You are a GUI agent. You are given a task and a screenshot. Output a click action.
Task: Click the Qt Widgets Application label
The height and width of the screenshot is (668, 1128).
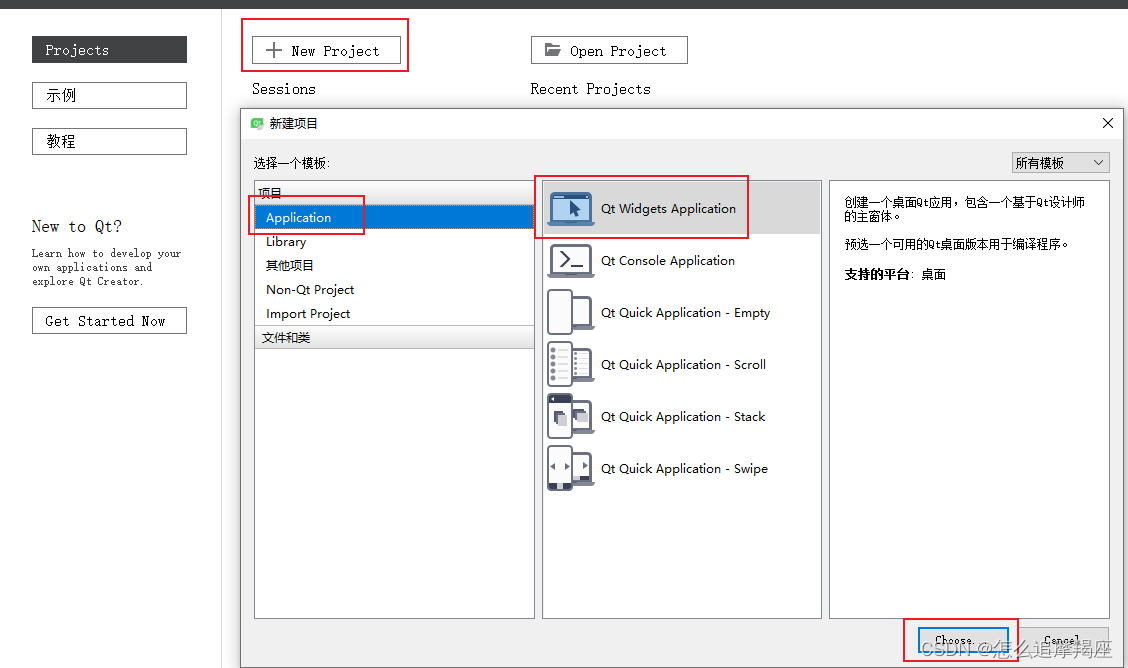coord(668,209)
